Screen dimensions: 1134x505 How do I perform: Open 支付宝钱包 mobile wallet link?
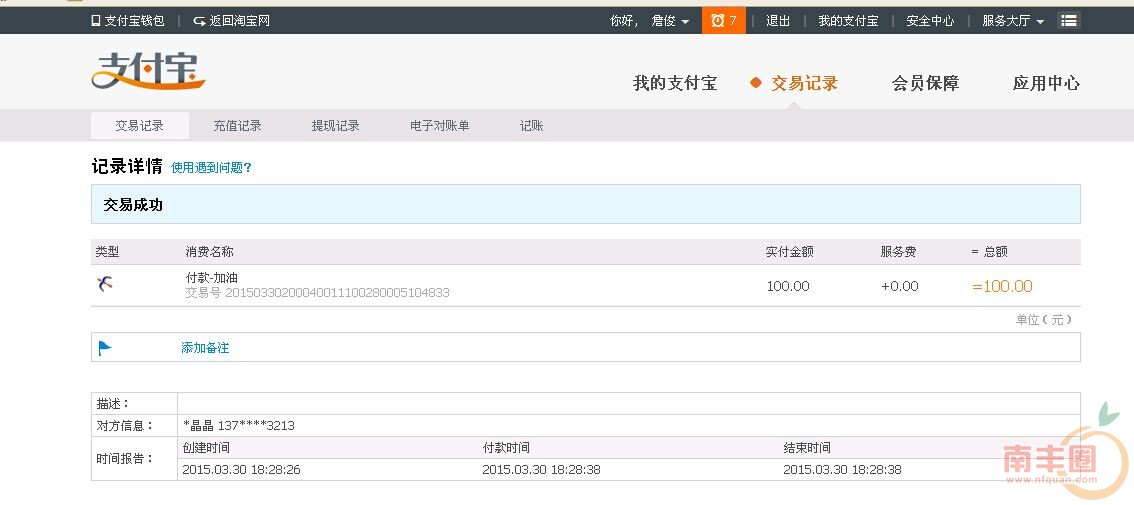click(x=128, y=21)
